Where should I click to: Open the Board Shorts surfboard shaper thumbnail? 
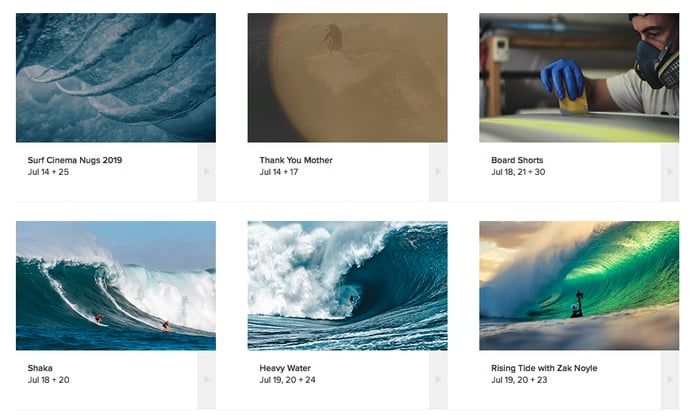click(579, 78)
